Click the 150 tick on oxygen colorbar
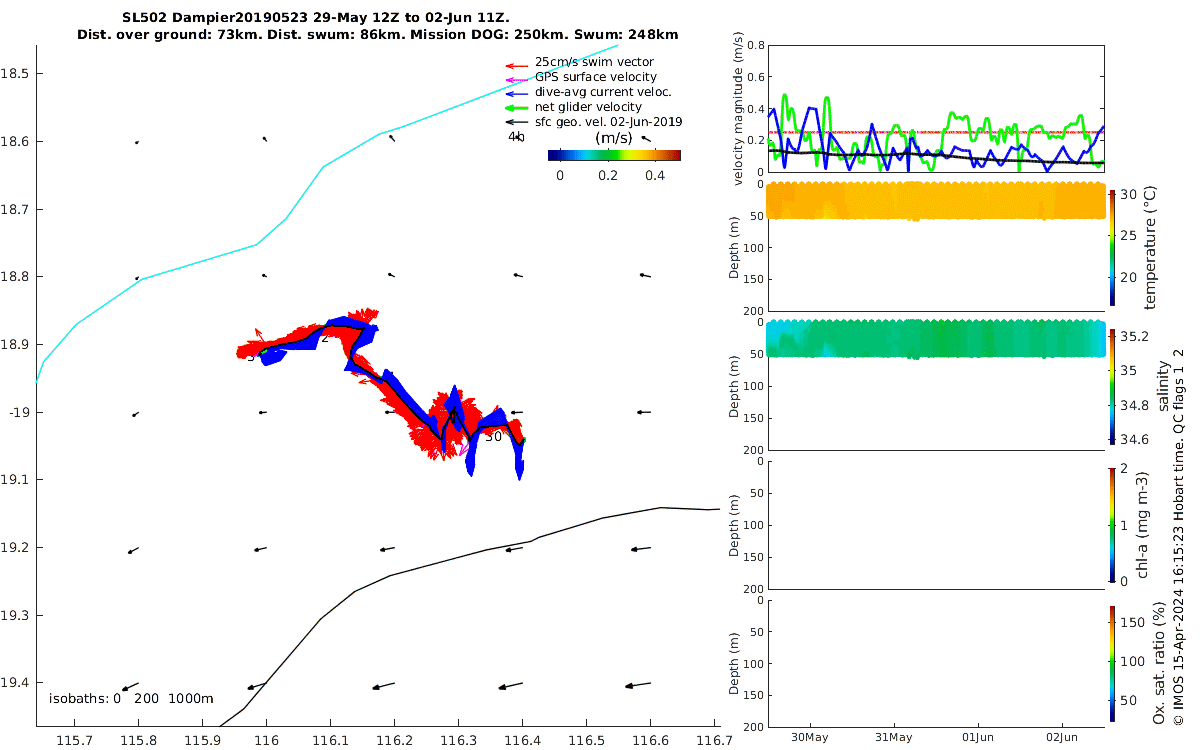This screenshot has width=1200, height=750. [1134, 622]
